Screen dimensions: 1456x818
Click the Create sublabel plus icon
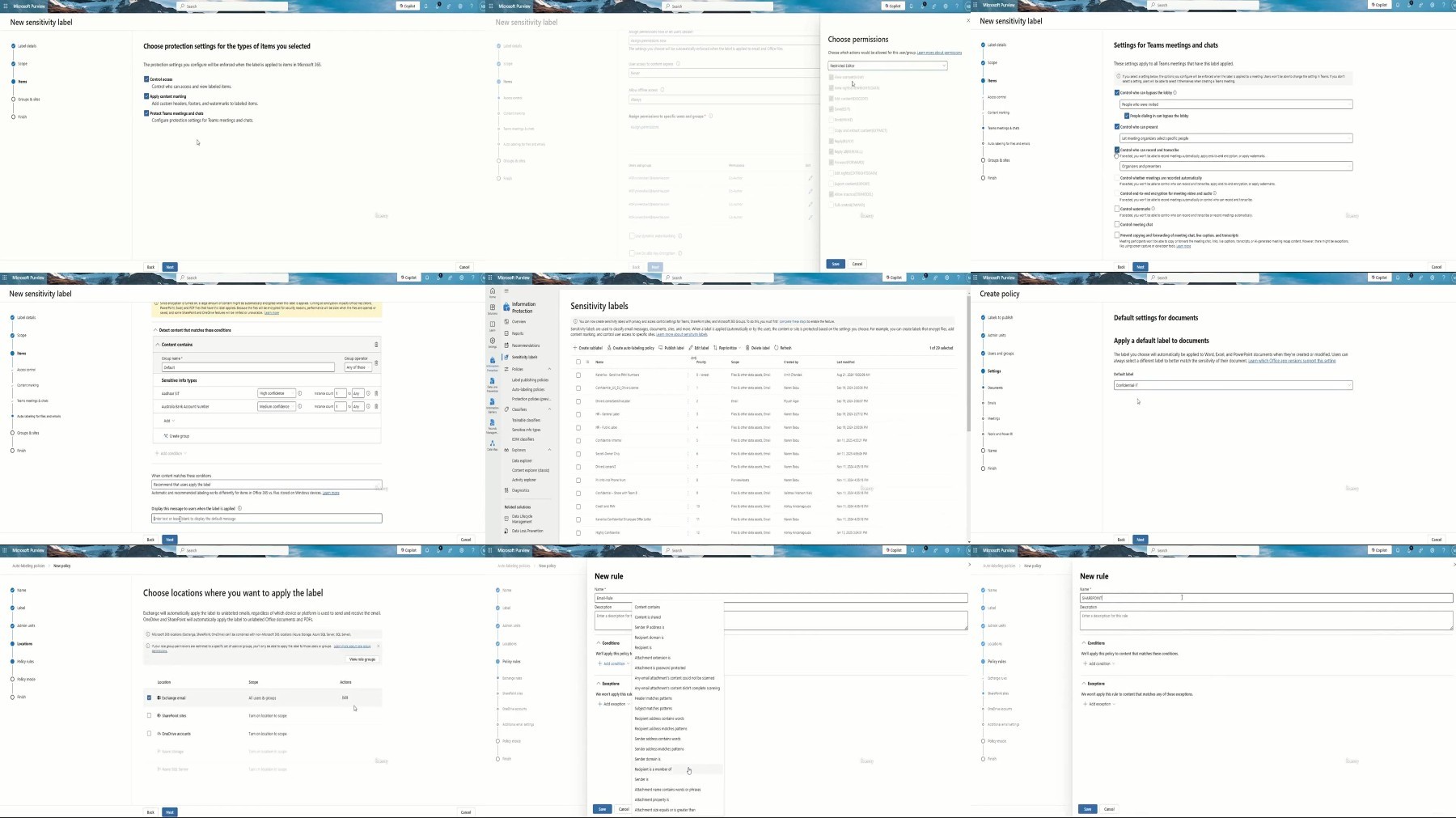click(575, 348)
